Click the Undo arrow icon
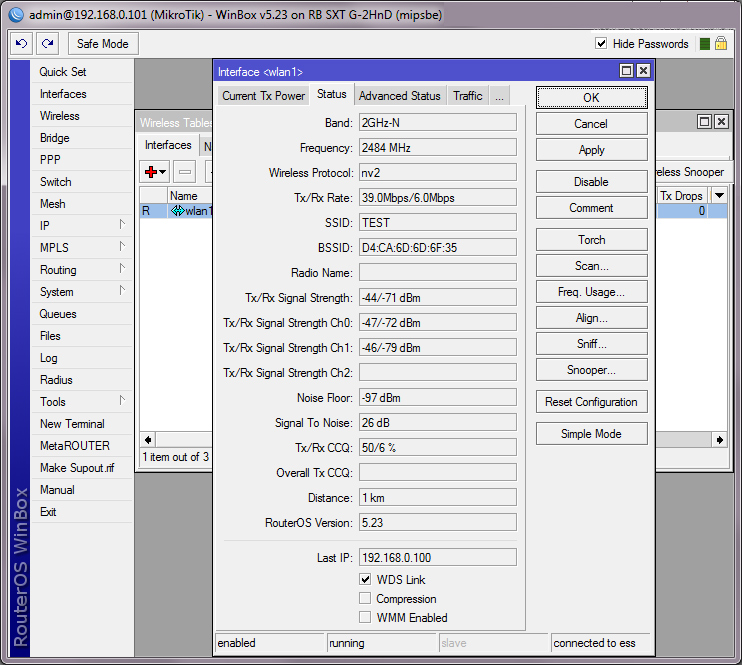This screenshot has height=665, width=742. click(x=21, y=44)
